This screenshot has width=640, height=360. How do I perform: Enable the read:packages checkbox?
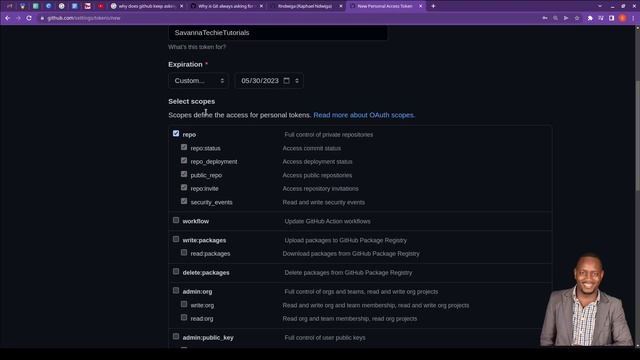pyautogui.click(x=184, y=253)
